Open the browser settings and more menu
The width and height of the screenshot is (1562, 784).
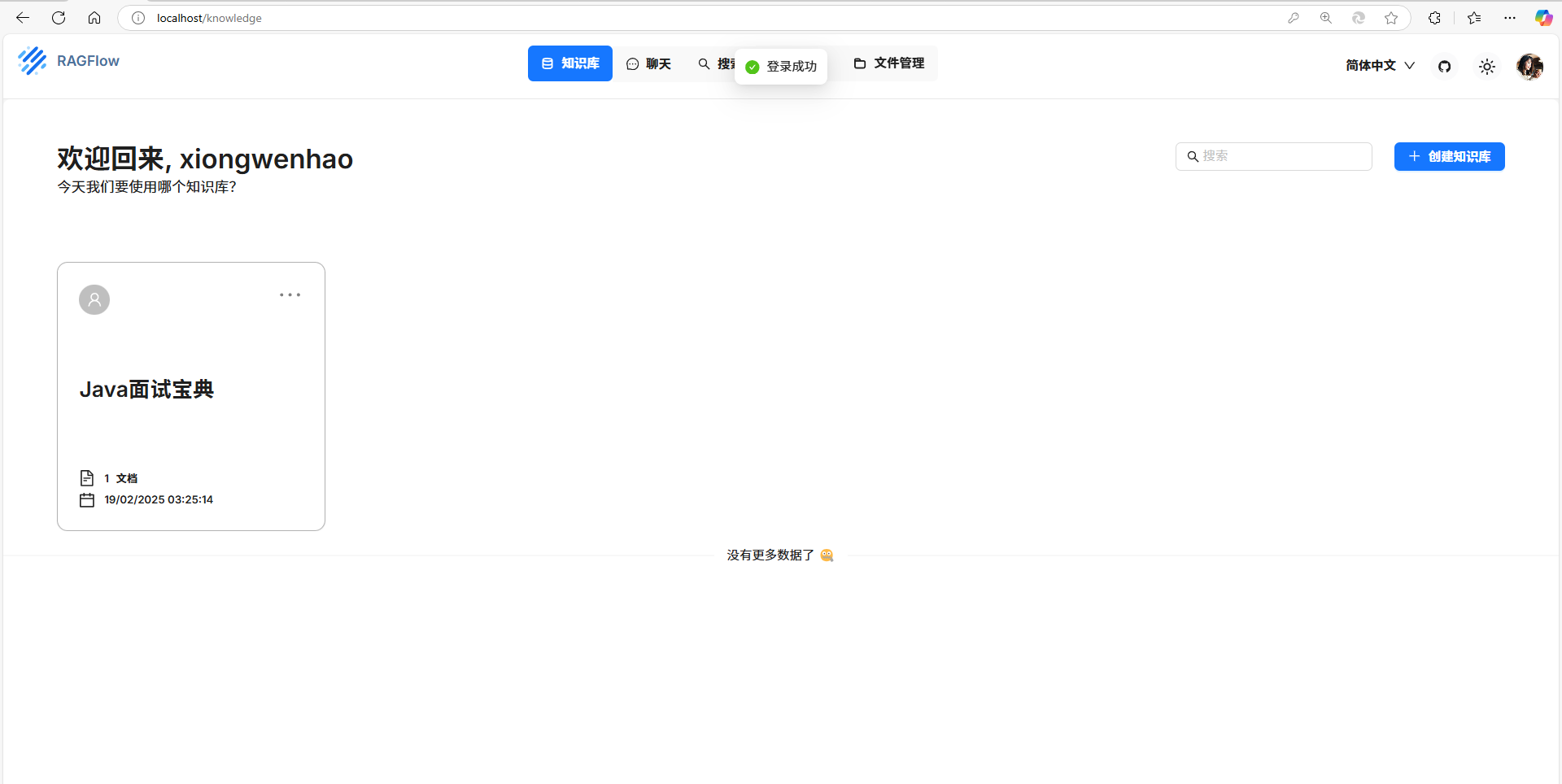click(x=1510, y=18)
